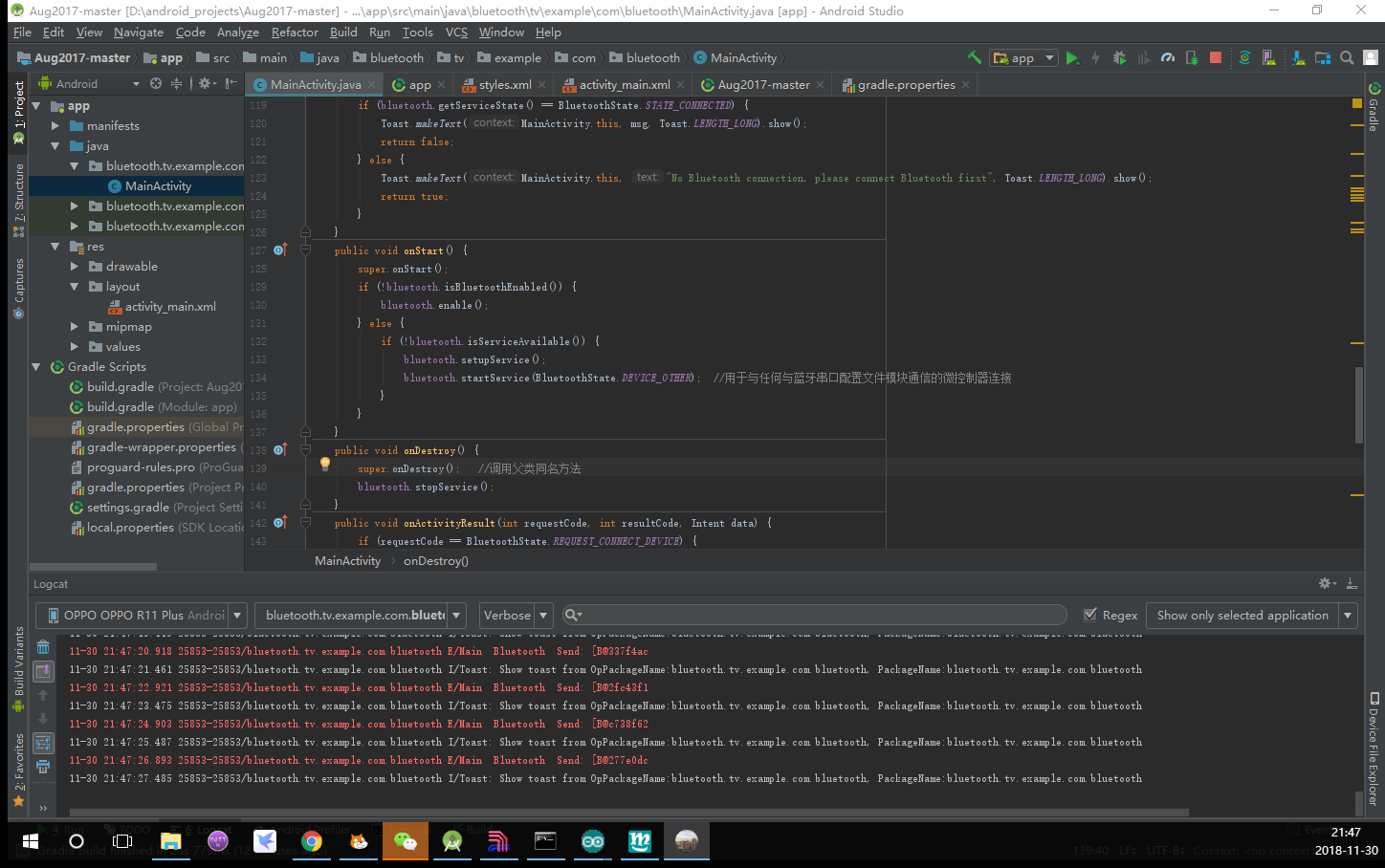The width and height of the screenshot is (1385, 868).
Task: Click the intention lightbulb in the editor
Action: coord(325,464)
